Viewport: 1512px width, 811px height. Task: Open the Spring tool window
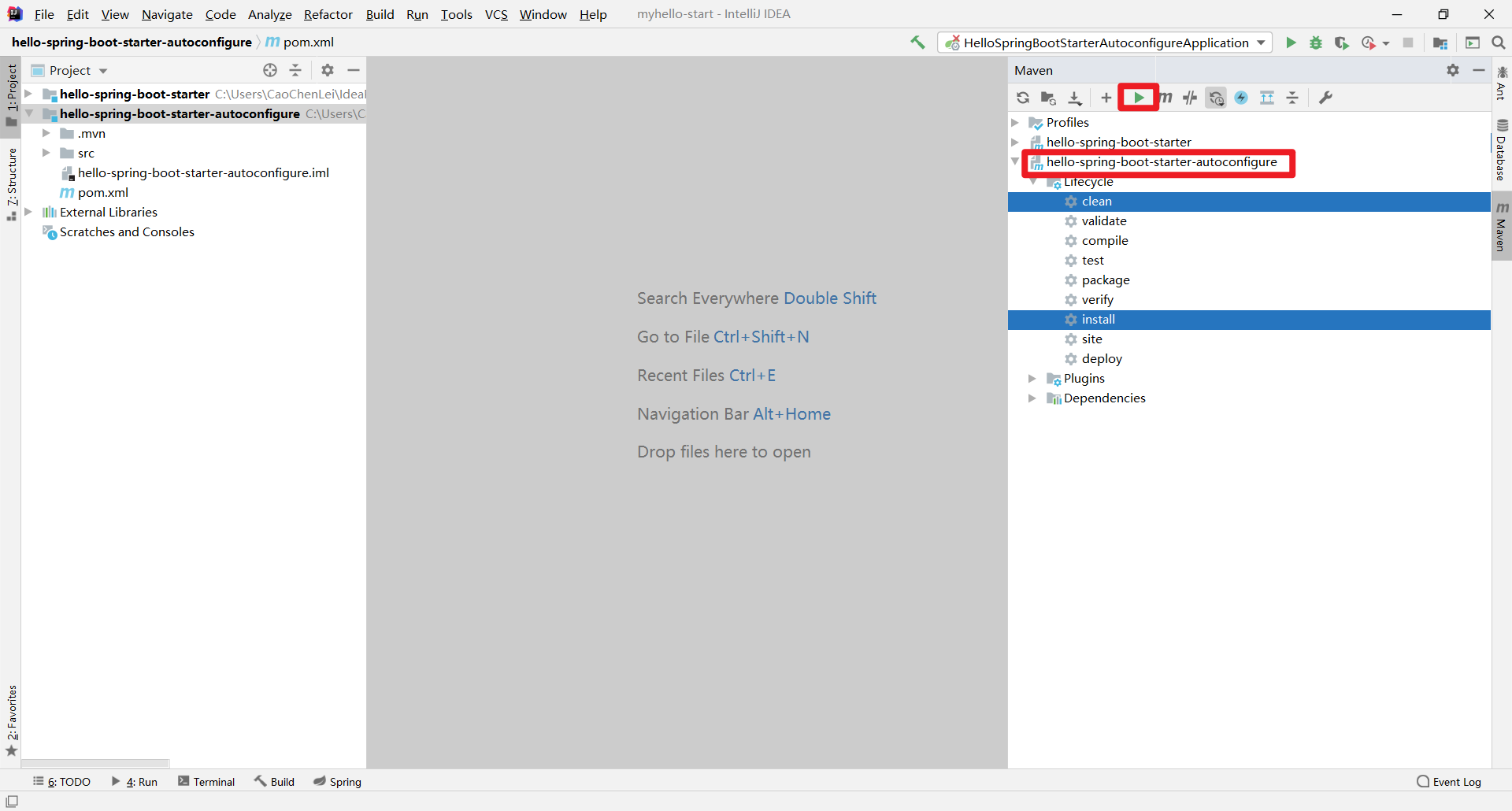click(x=337, y=781)
